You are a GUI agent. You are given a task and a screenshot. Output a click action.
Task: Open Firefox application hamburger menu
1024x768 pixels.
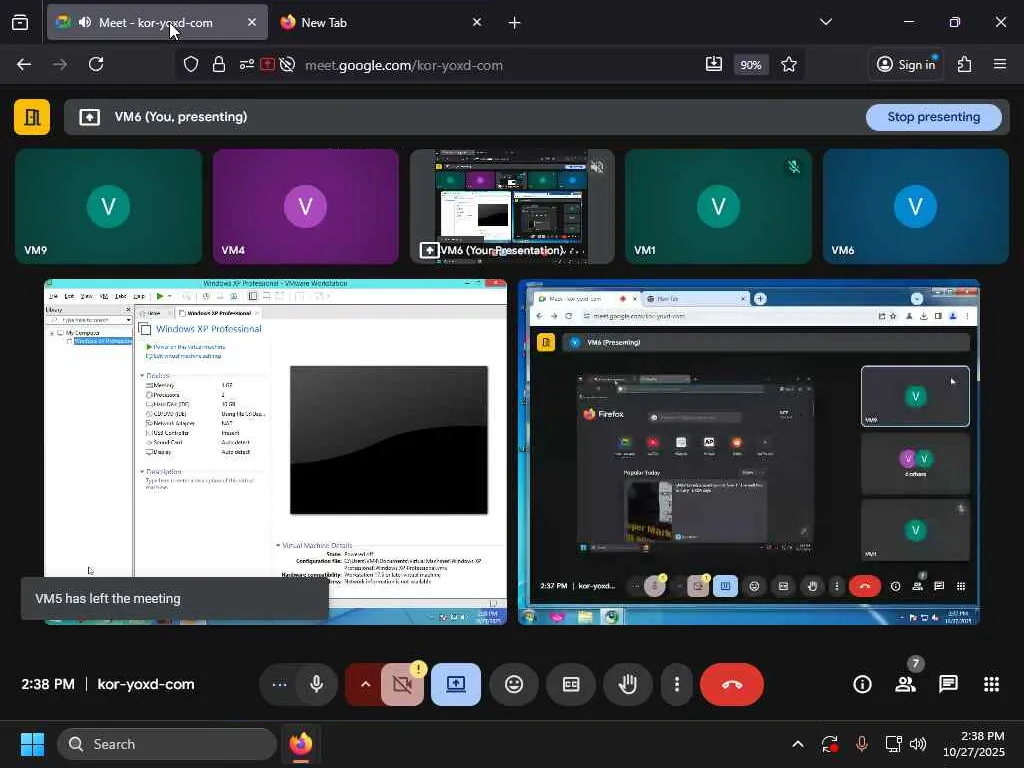tap(1000, 65)
